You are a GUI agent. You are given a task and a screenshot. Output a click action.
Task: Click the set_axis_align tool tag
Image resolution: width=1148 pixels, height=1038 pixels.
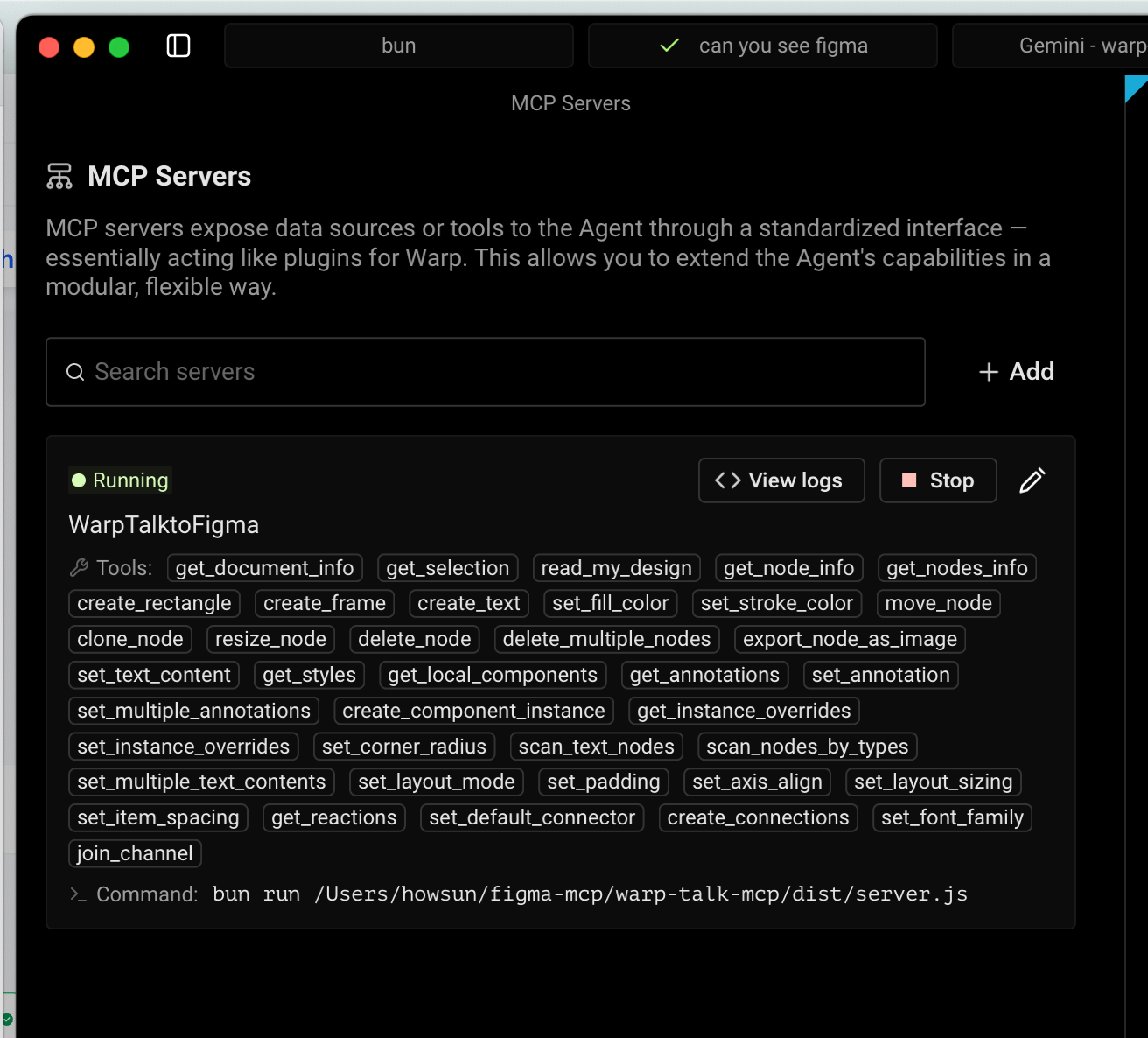(758, 782)
